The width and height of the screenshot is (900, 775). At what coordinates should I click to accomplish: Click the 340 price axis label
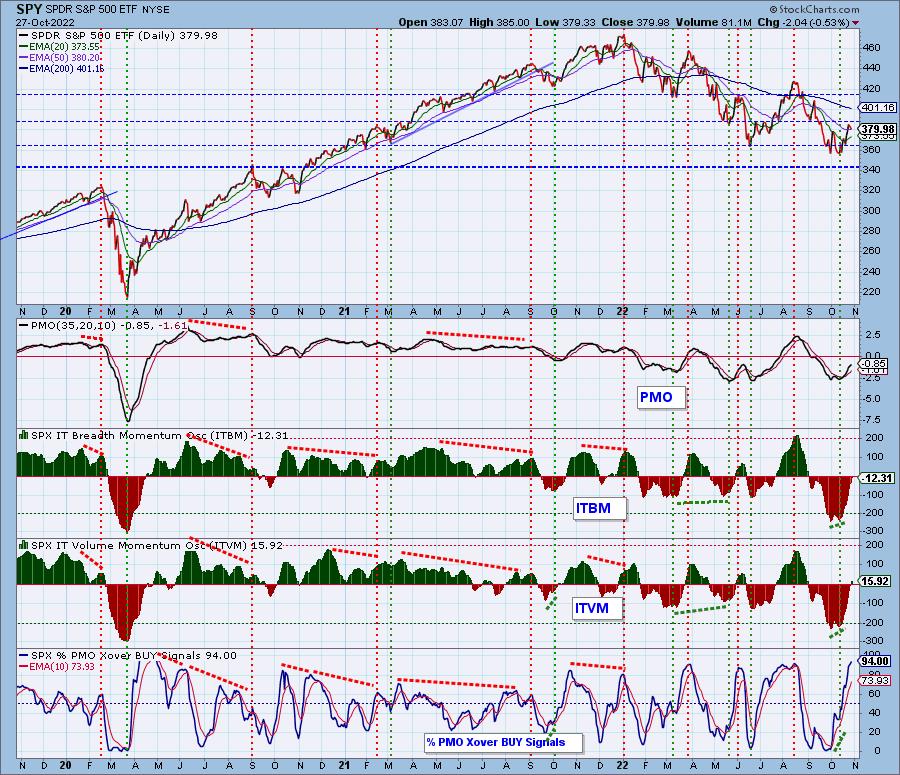coord(872,169)
